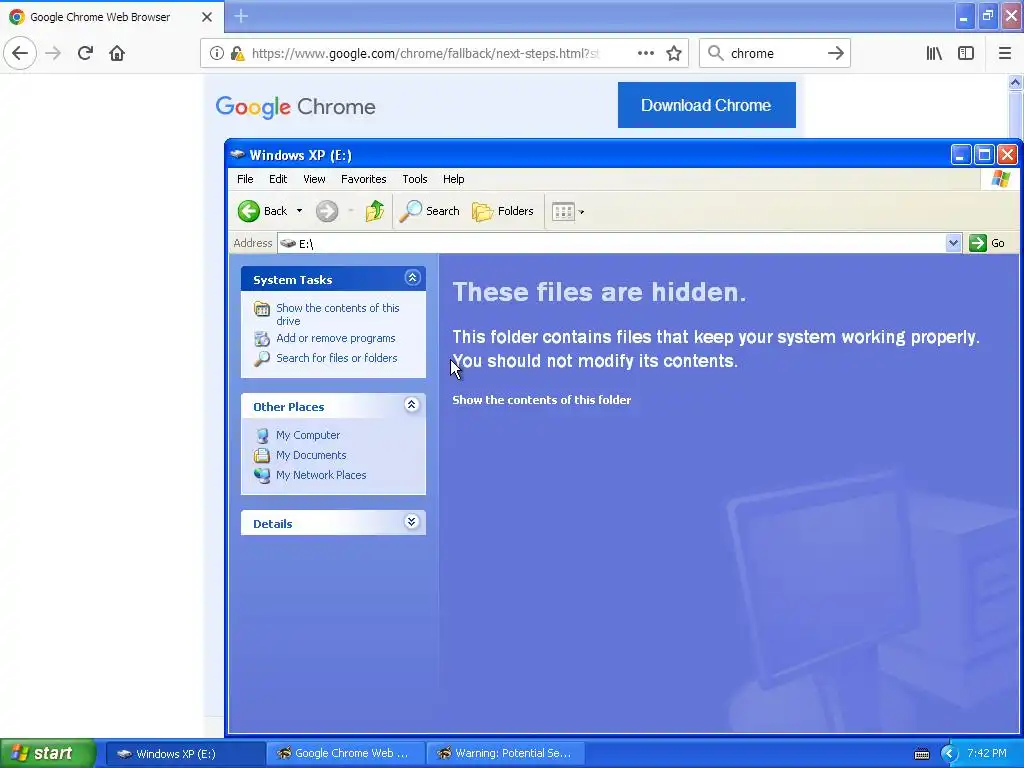Click the browser forward arrow button

pos(53,53)
